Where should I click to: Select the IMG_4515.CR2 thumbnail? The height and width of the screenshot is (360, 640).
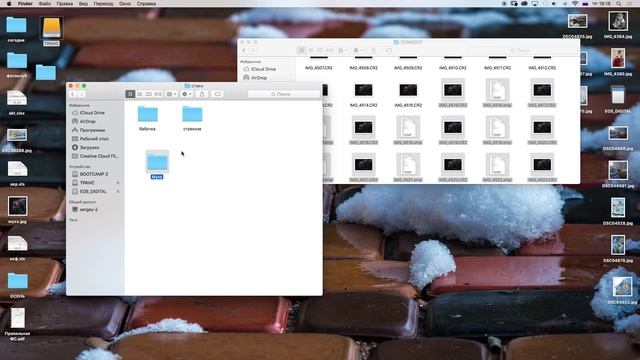coord(408,90)
